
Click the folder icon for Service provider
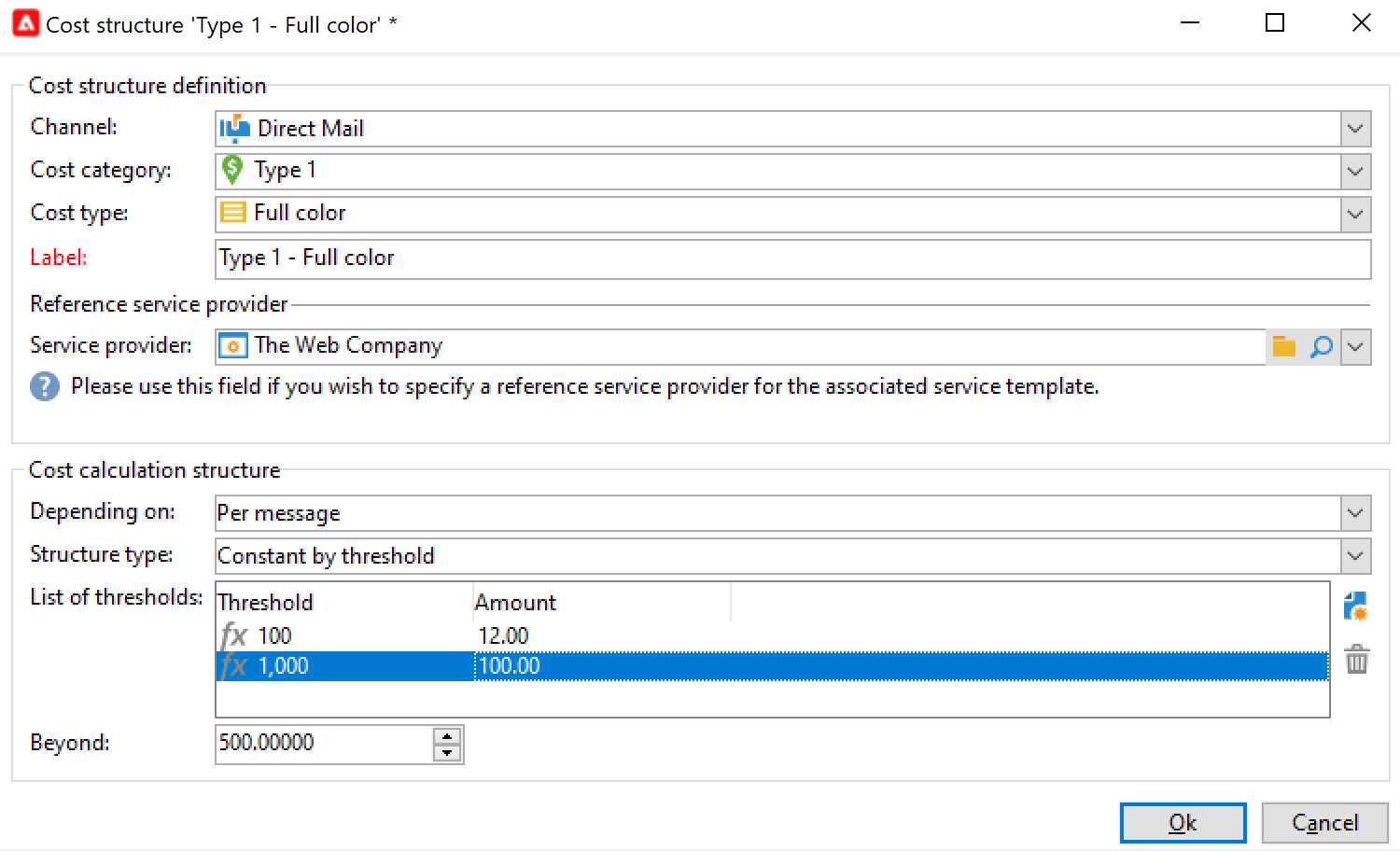[1284, 346]
